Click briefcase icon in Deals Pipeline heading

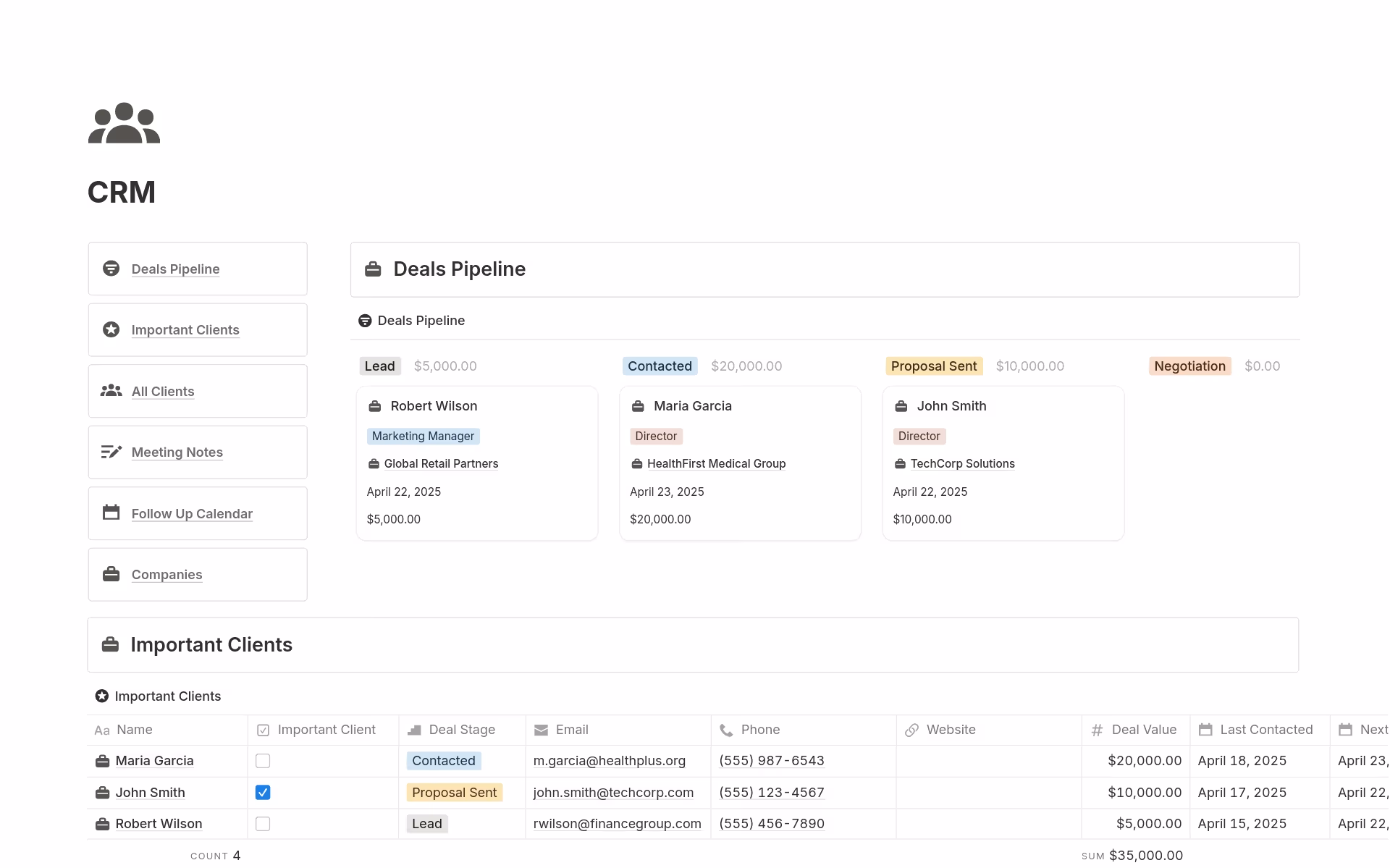[373, 269]
